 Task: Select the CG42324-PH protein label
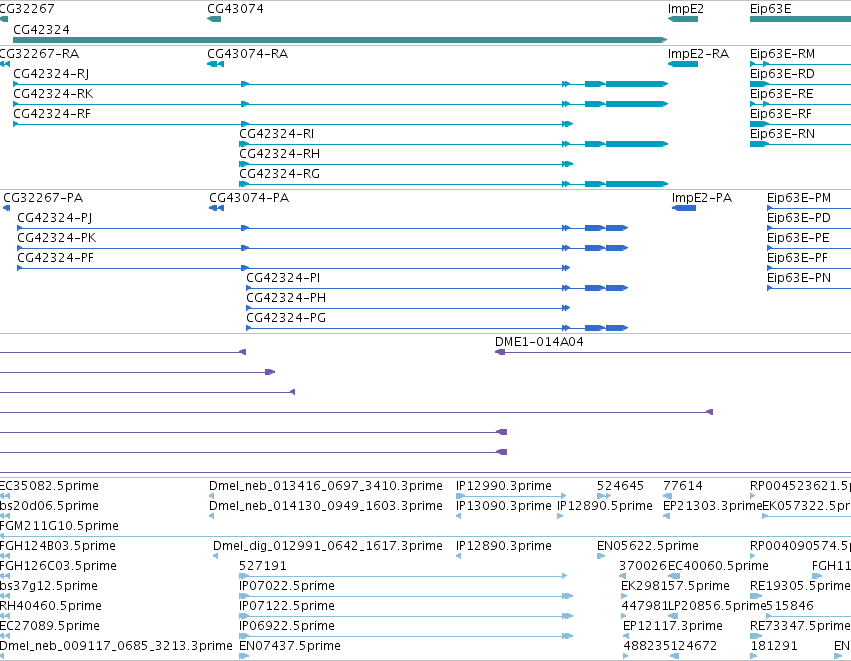pos(286,298)
